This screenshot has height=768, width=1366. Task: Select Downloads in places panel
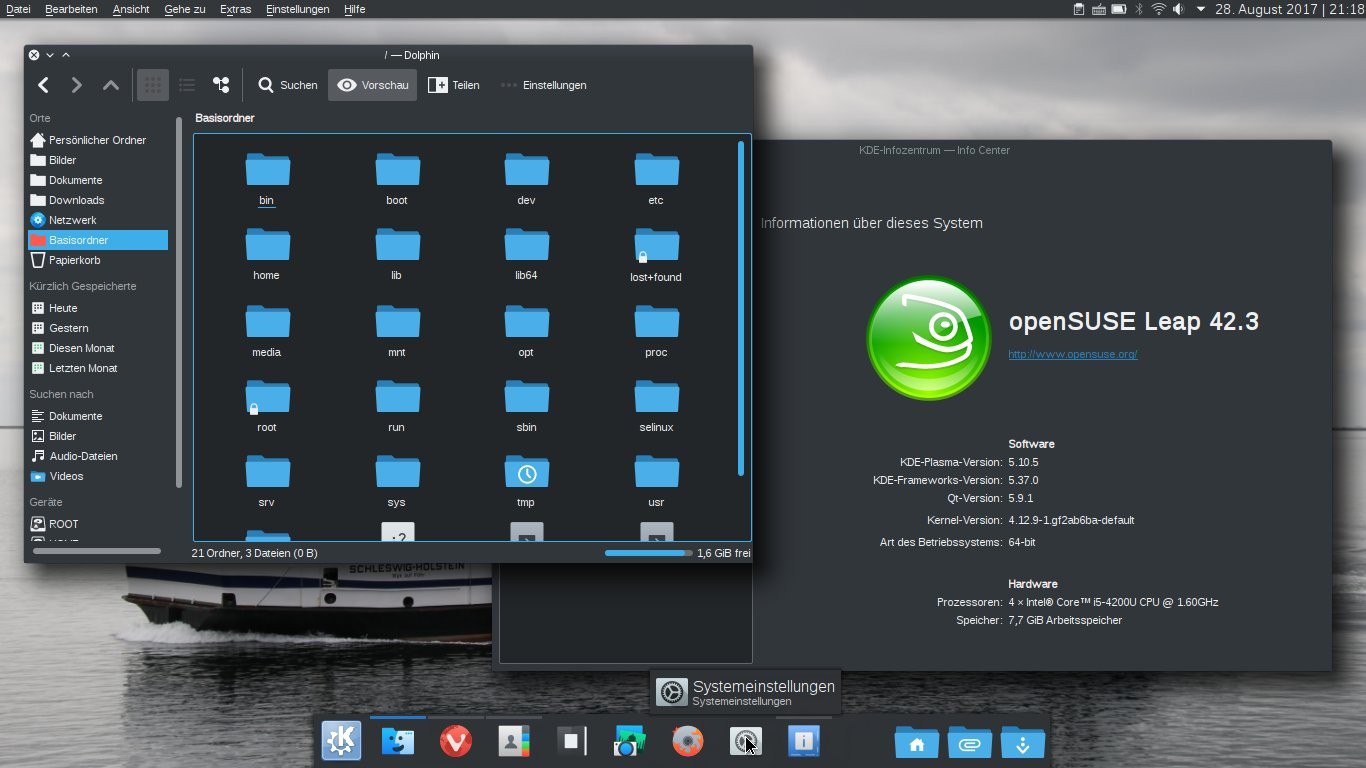(x=98, y=200)
